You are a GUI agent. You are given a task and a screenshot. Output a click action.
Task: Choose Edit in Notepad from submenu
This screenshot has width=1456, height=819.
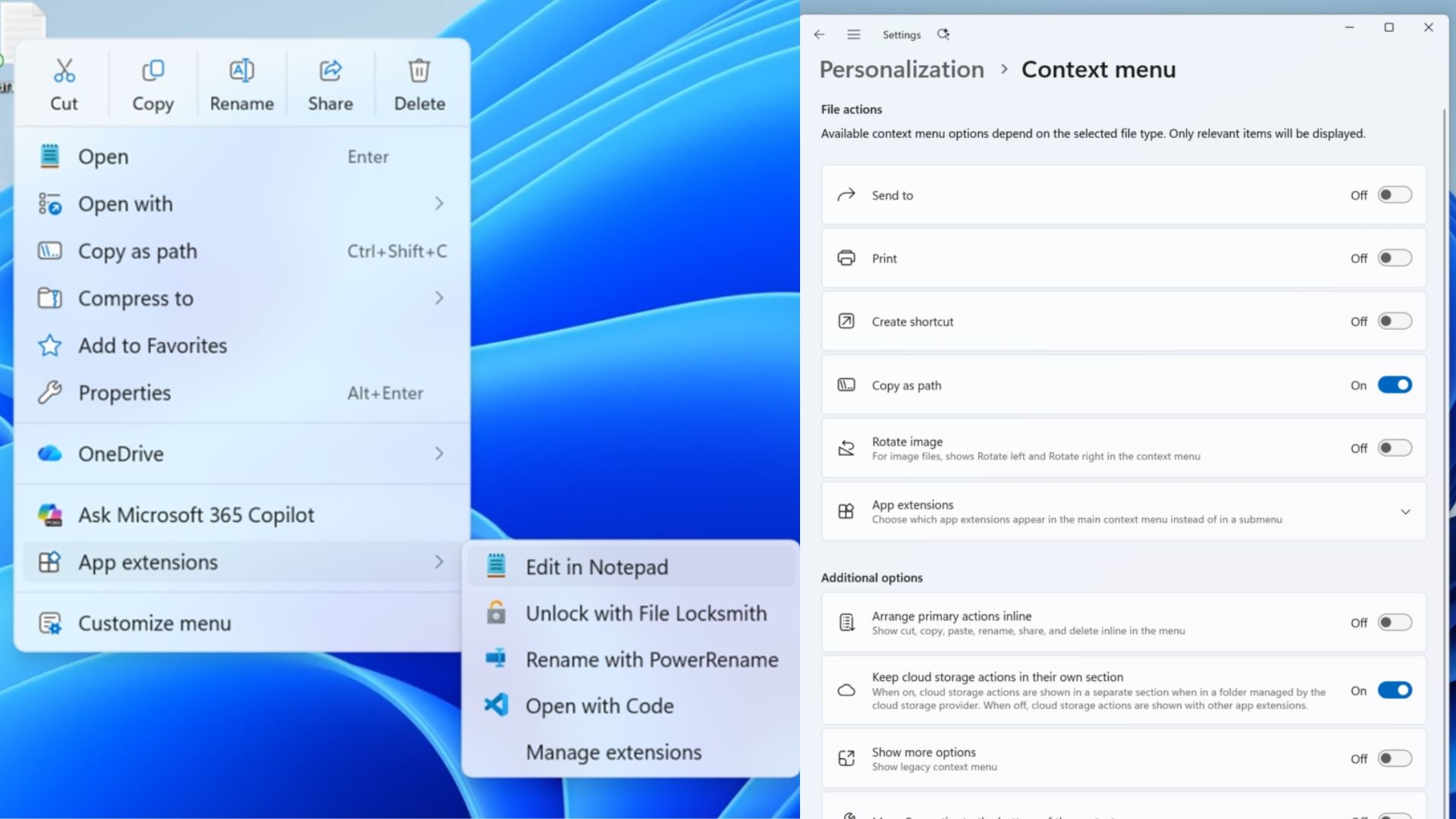631,566
